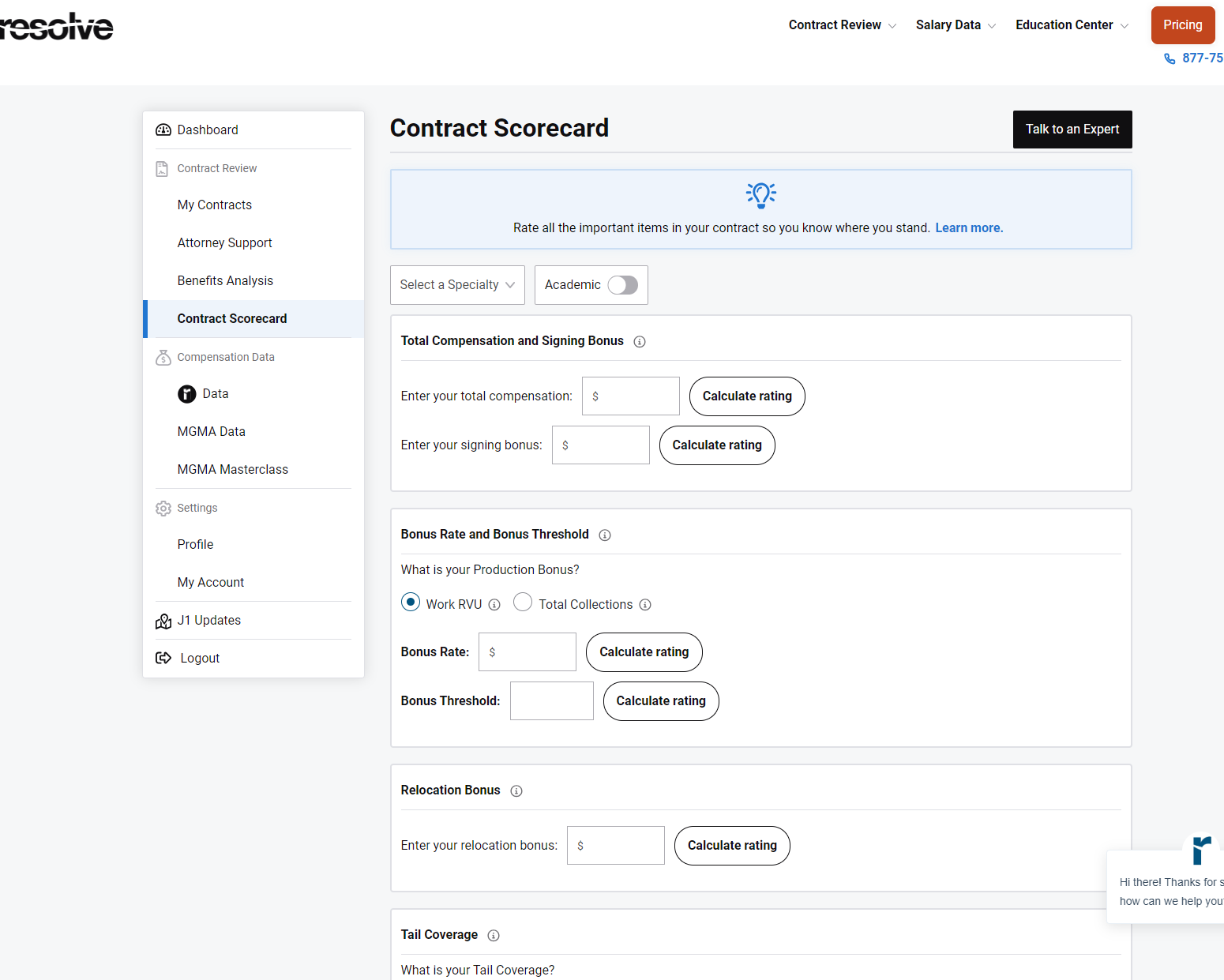Screen dimensions: 1224x980
Task: Click the total compensation input field
Action: (636, 396)
